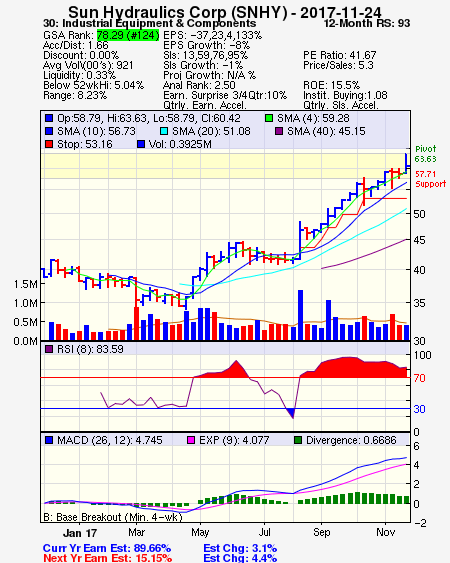450x563 pixels.
Task: Click the red 57.71 Support label
Action: point(431,179)
